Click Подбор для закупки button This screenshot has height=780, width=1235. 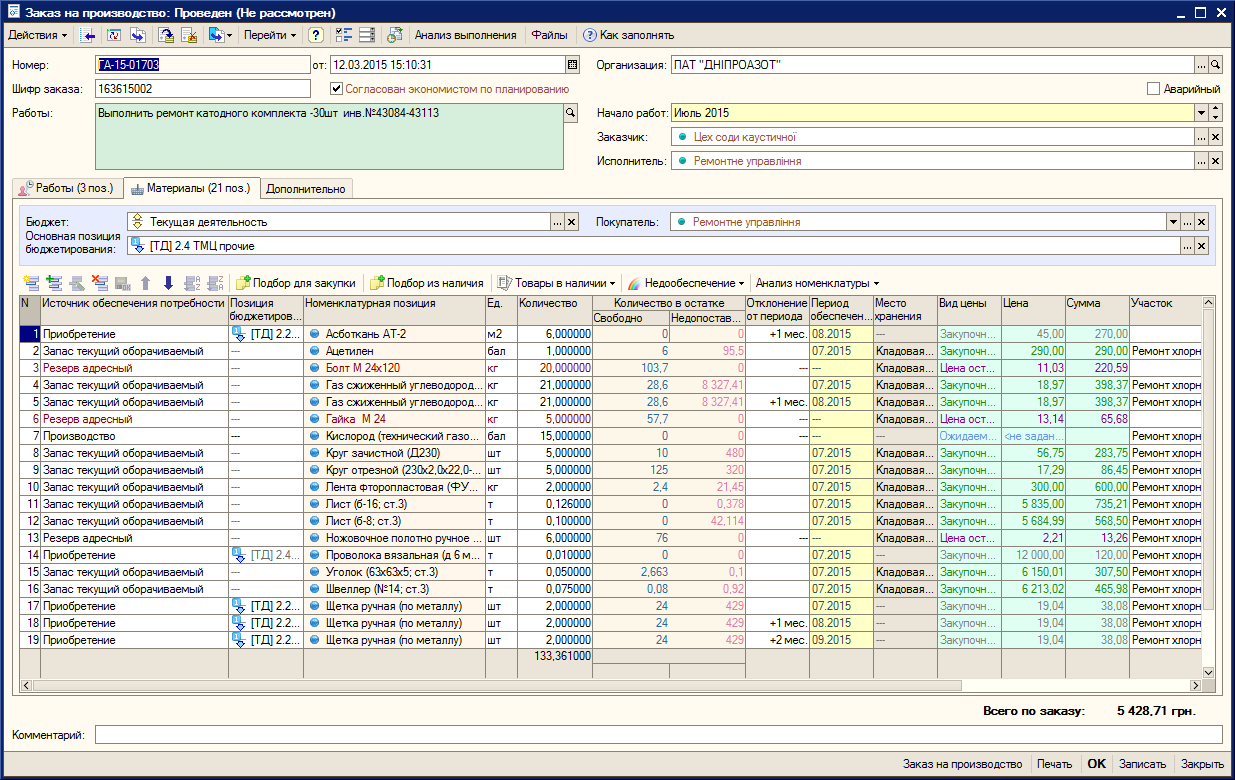coord(296,283)
